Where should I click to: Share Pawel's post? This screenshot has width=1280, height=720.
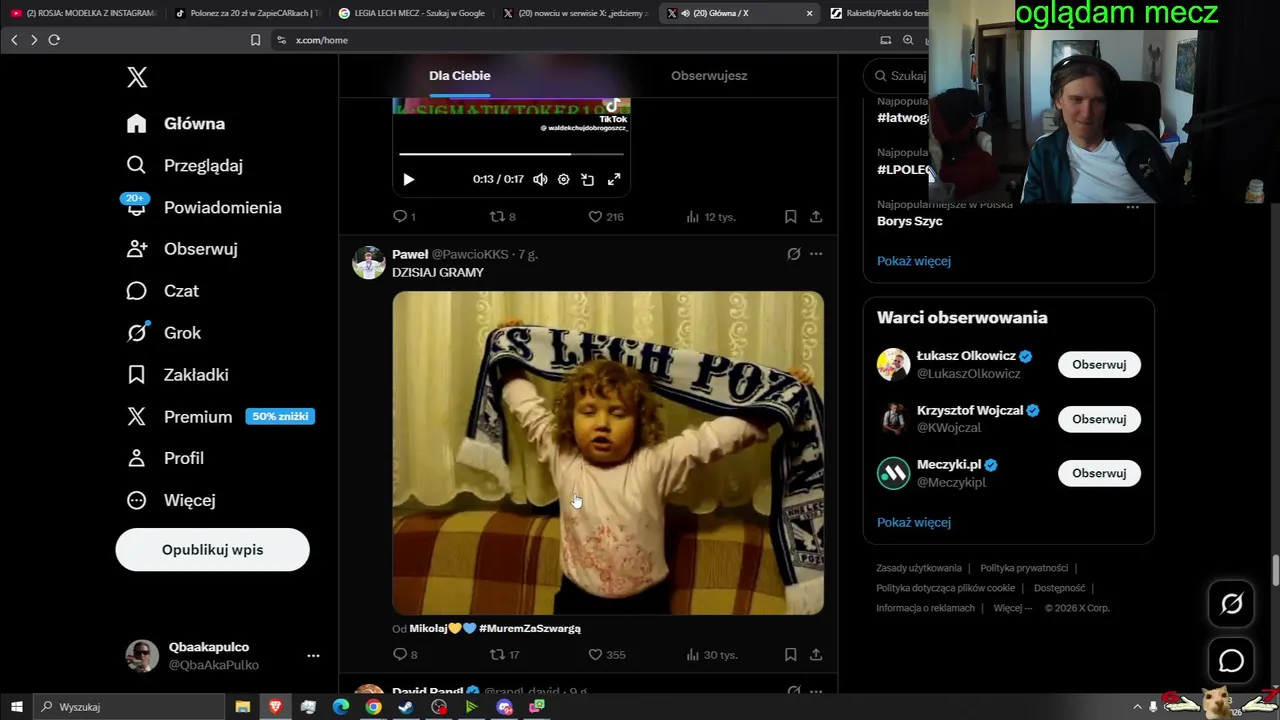[x=816, y=655]
